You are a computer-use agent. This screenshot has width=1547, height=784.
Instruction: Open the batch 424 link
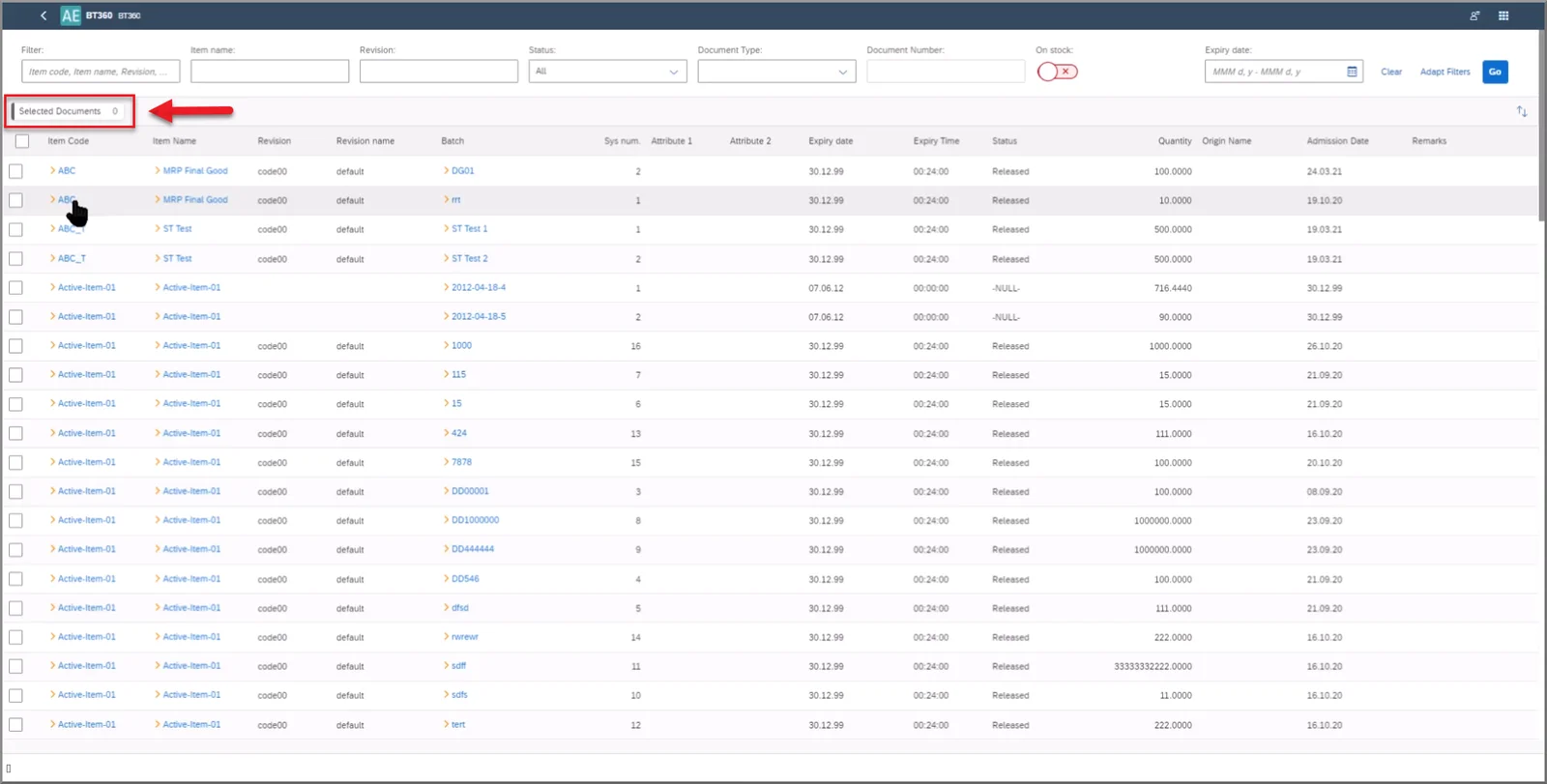point(459,433)
